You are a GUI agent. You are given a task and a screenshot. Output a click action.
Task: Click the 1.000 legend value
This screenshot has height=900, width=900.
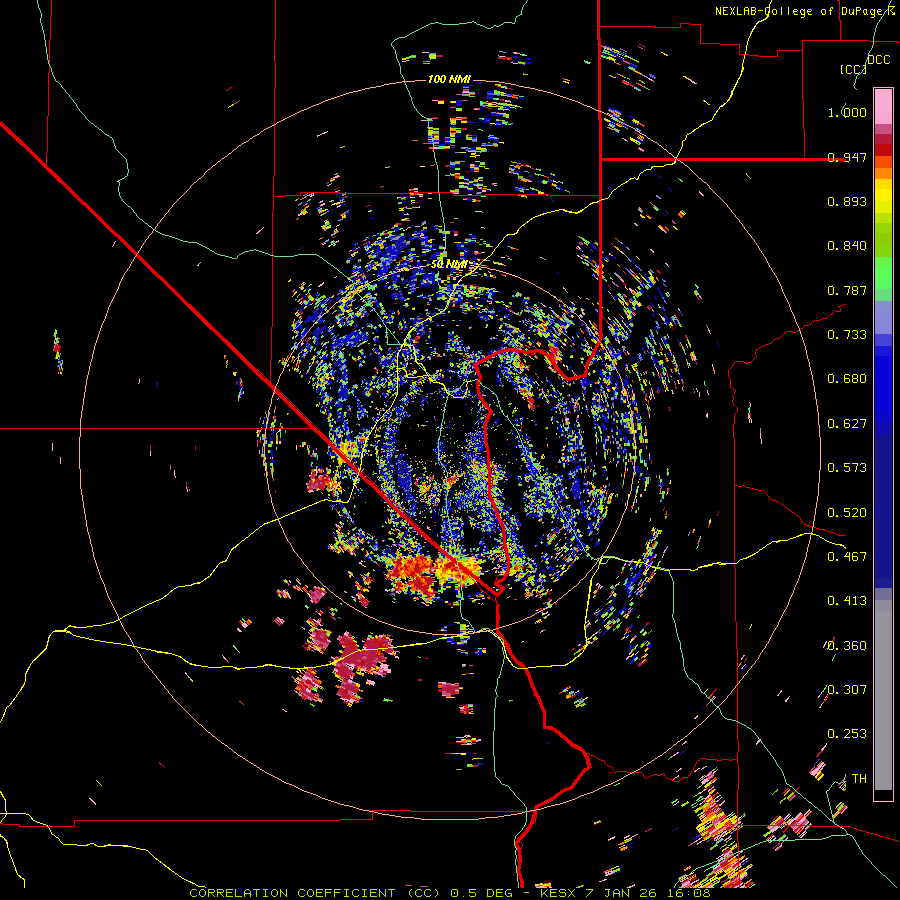coord(847,112)
